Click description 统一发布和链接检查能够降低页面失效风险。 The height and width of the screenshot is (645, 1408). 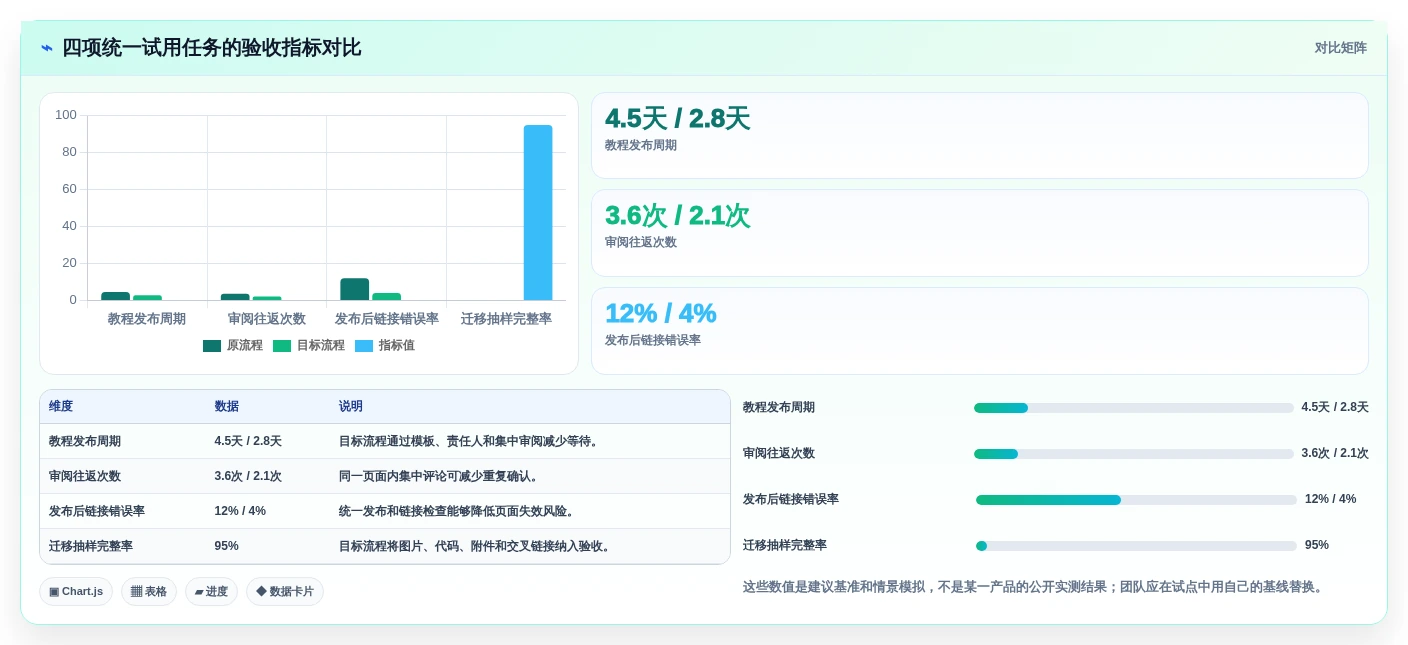(458, 511)
